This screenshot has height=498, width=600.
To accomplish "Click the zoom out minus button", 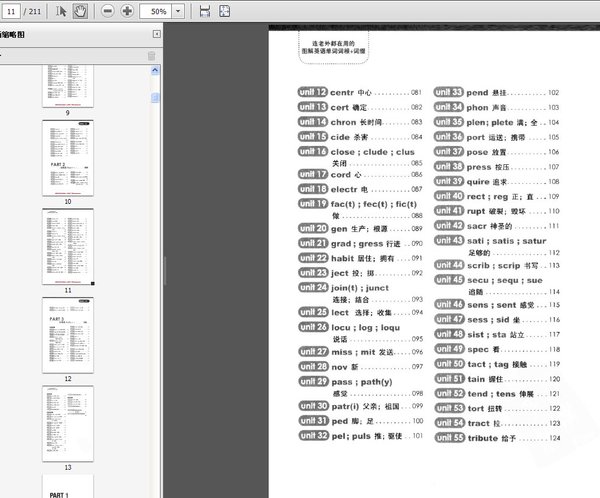I will [x=105, y=11].
